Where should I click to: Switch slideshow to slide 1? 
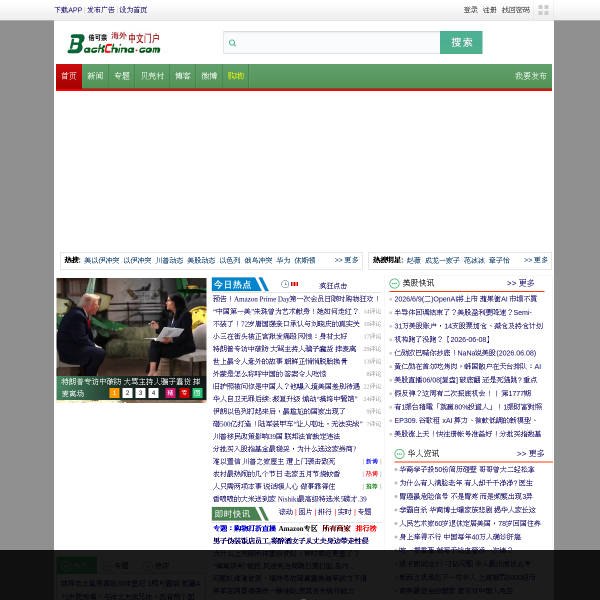114,393
